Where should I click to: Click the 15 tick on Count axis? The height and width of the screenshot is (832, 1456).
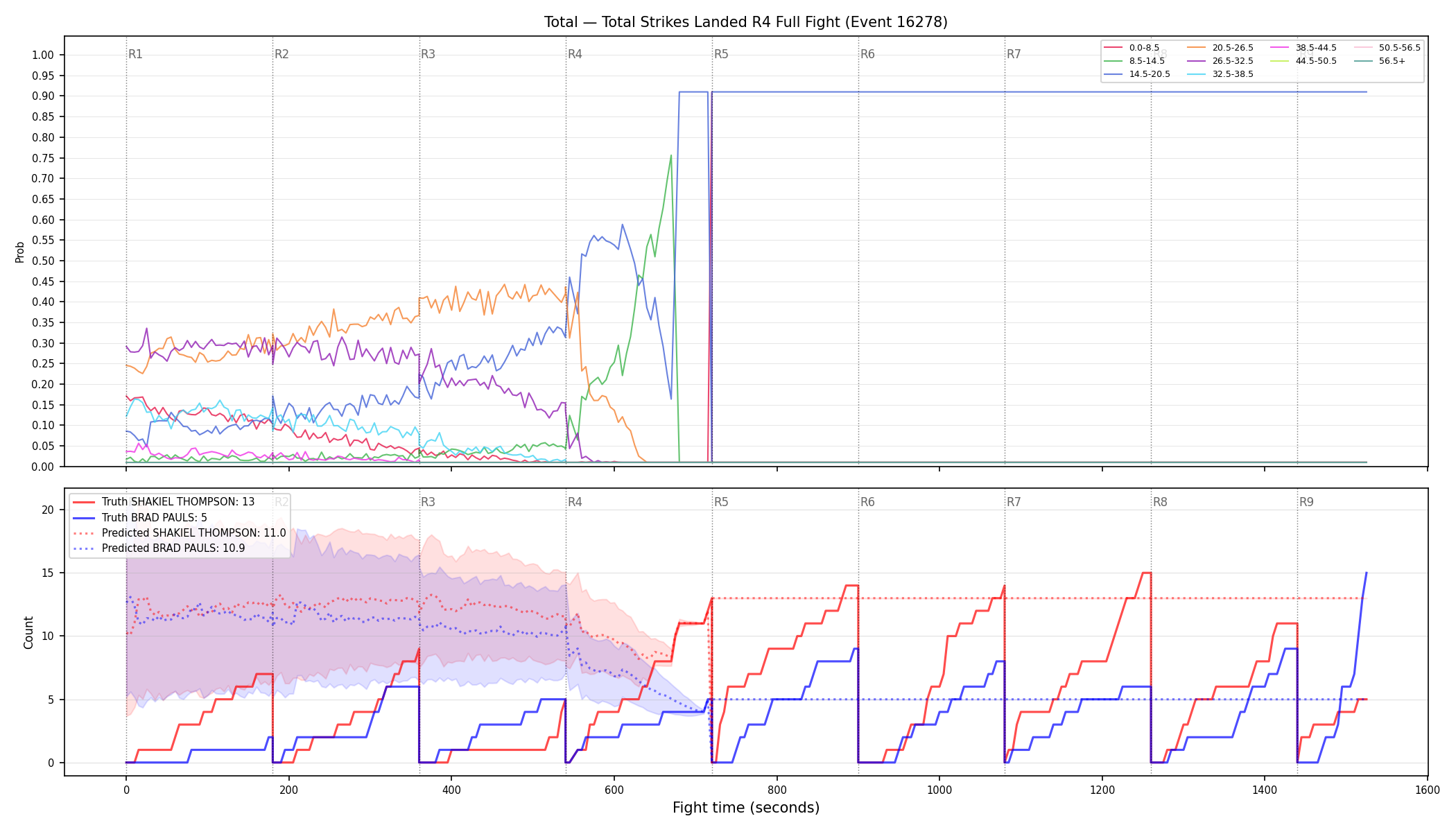click(x=48, y=573)
